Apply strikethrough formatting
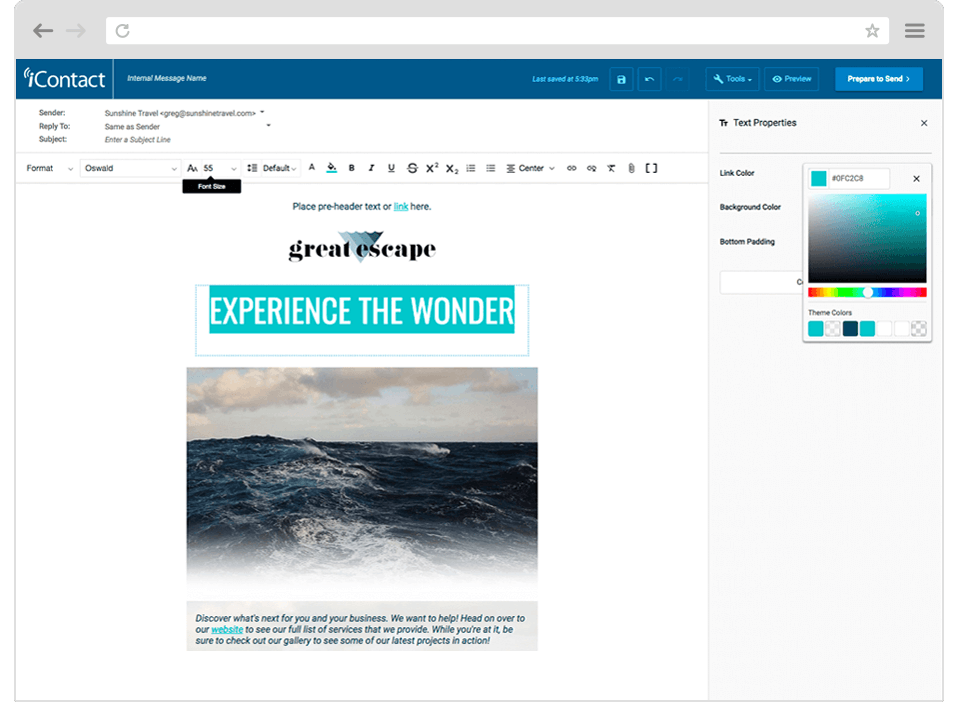Screen dimensions: 960x702 412,168
